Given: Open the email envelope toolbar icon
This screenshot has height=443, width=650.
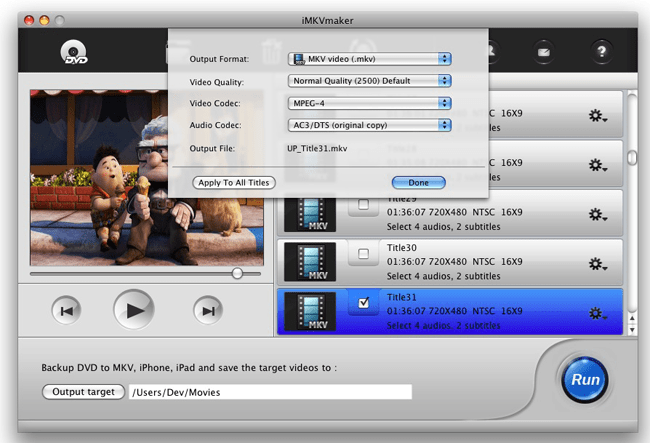Looking at the screenshot, I should [543, 52].
